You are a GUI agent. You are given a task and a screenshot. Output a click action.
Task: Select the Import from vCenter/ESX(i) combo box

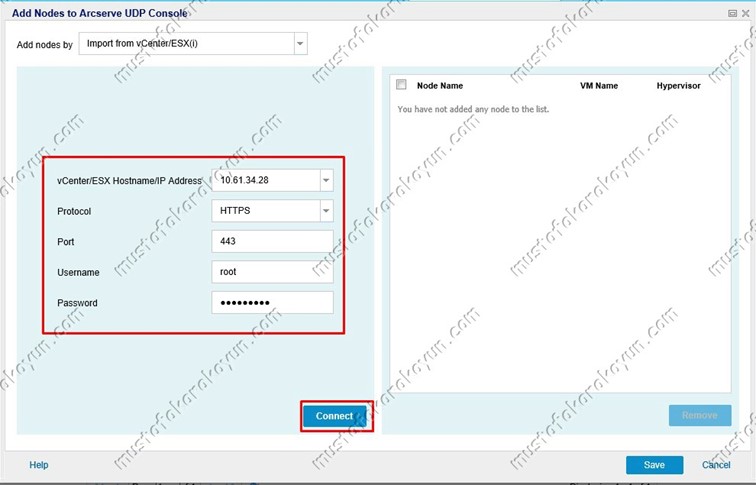193,43
